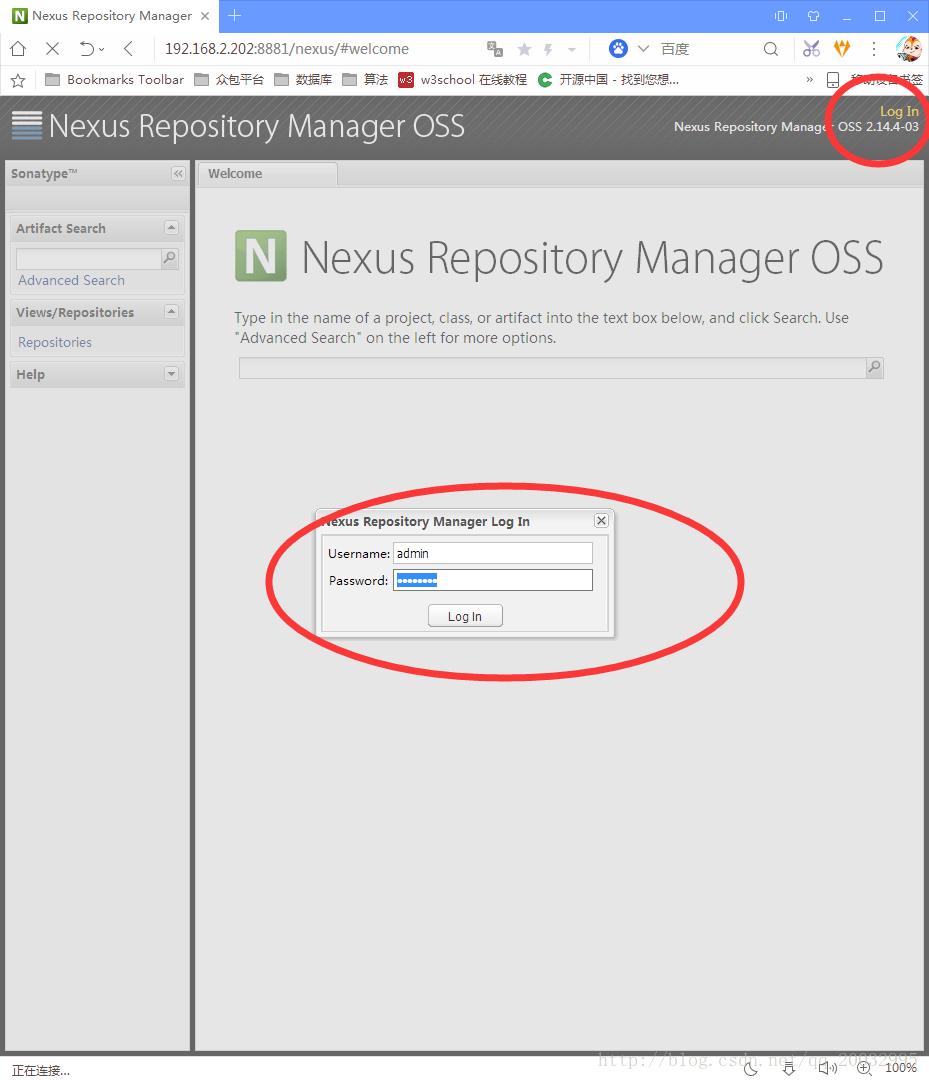Click the mobile bookmarks phone icon

tap(833, 80)
